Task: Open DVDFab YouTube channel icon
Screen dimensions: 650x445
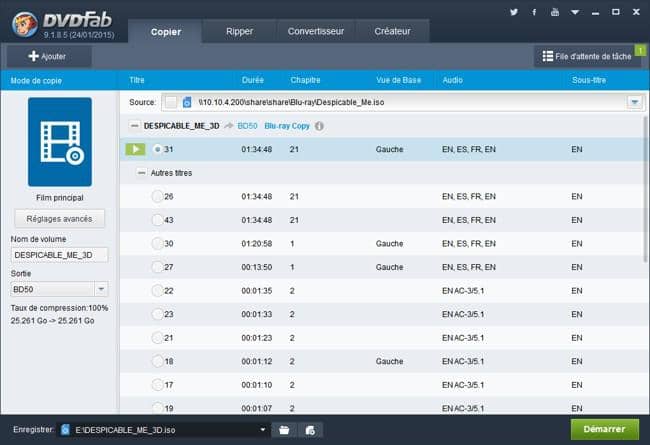Action: click(555, 12)
